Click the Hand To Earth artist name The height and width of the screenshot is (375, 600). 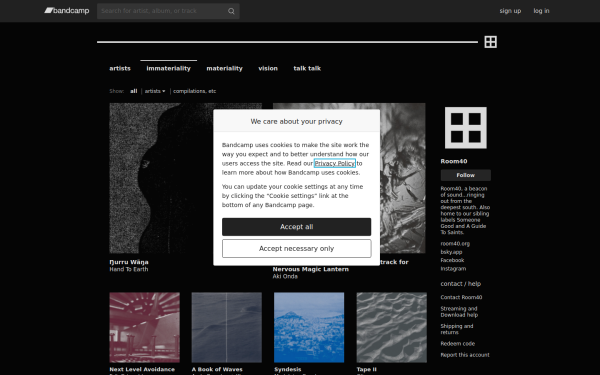pos(129,269)
